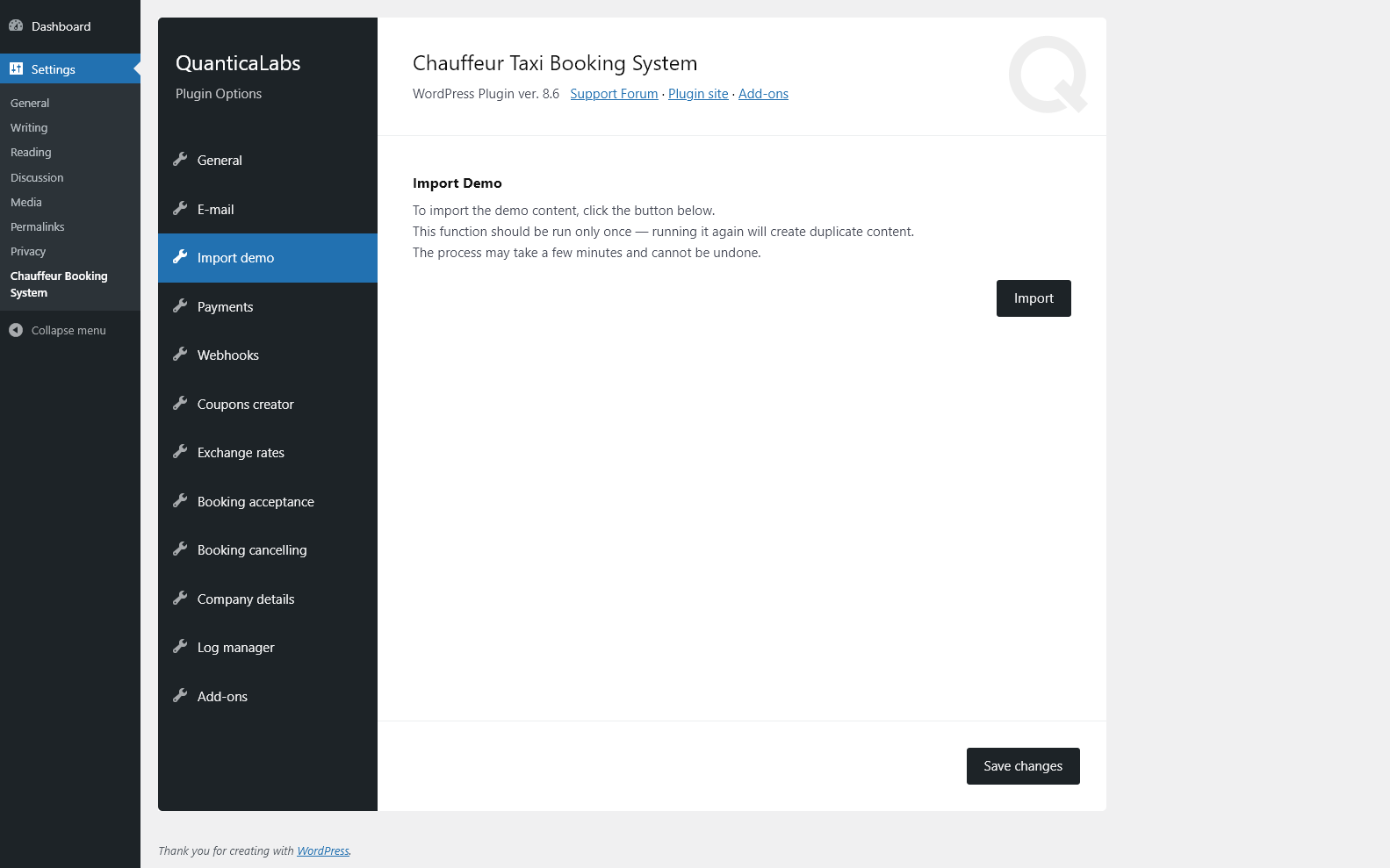Click the 'should be run only once' line
This screenshot has width=1390, height=868.
(663, 232)
